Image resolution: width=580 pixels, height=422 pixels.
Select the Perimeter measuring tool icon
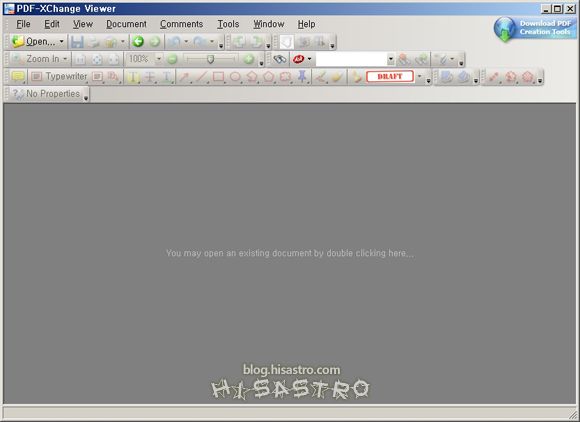510,77
